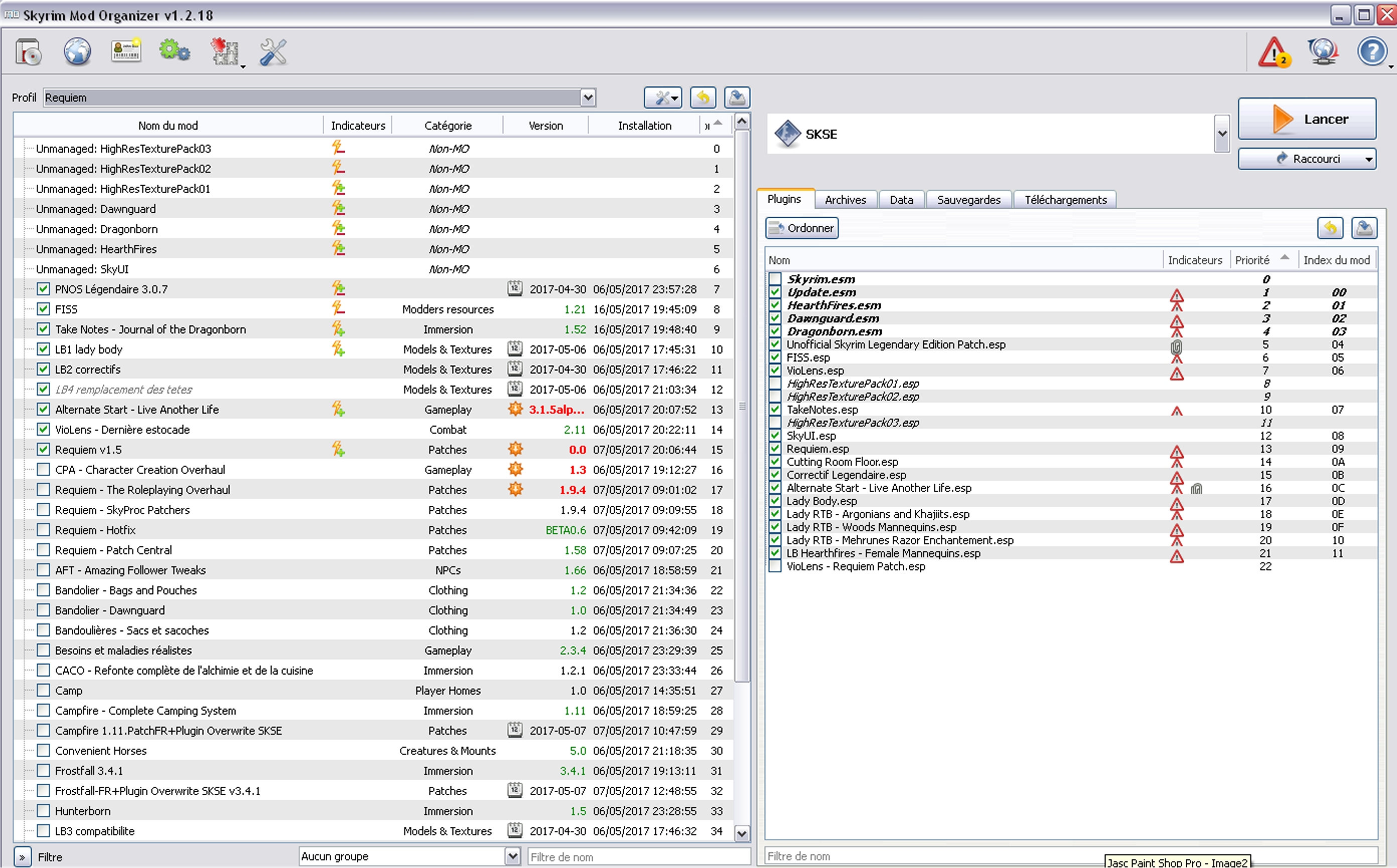The height and width of the screenshot is (868, 1397).
Task: Click the mod list scroll up arrow
Action: [742, 122]
